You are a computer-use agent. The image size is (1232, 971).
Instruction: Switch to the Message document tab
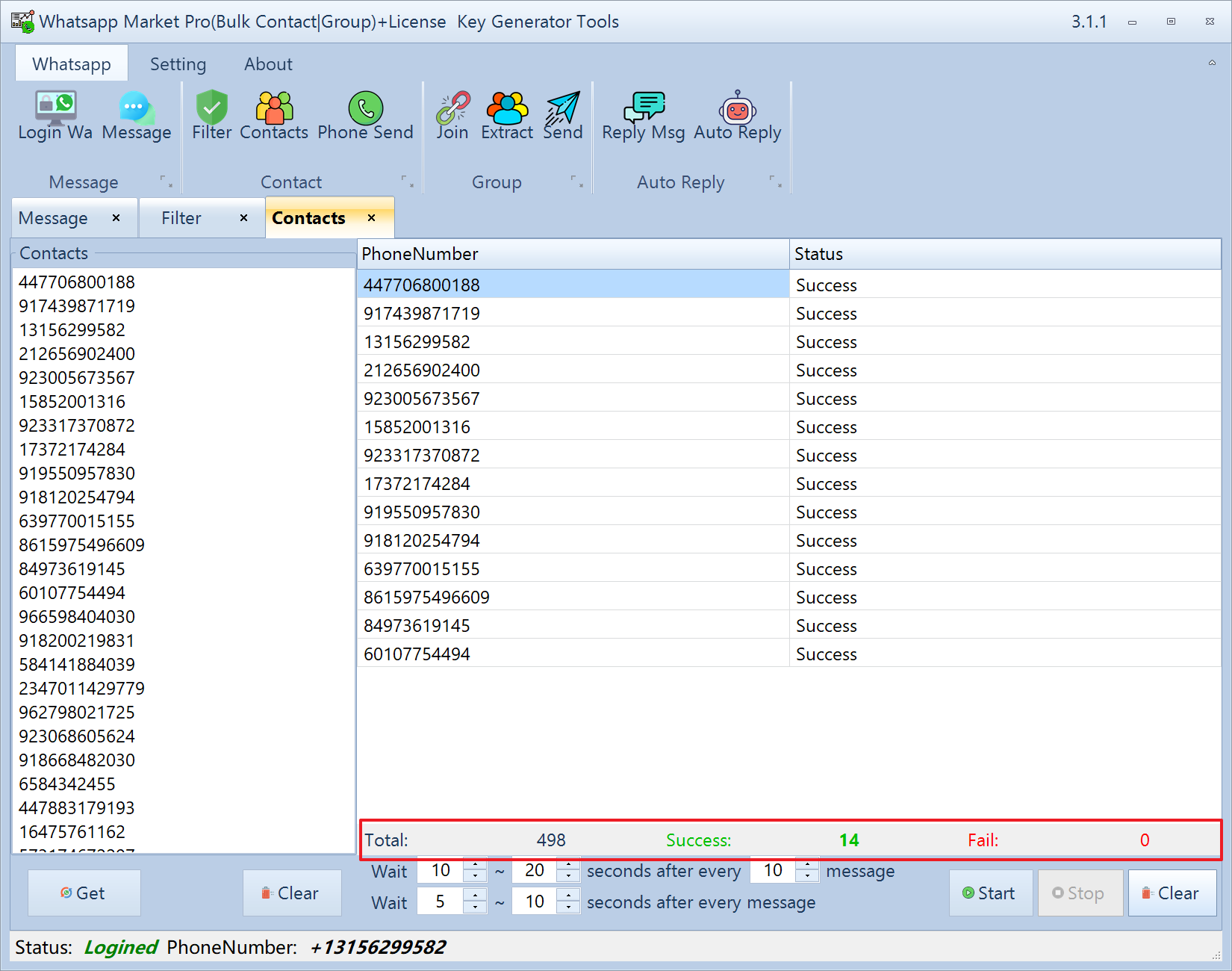click(54, 218)
